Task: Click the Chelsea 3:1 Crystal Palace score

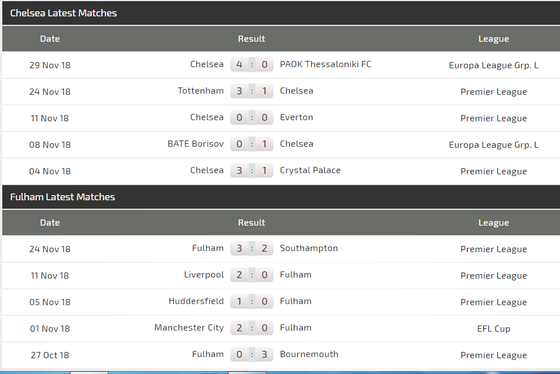Action: (252, 170)
